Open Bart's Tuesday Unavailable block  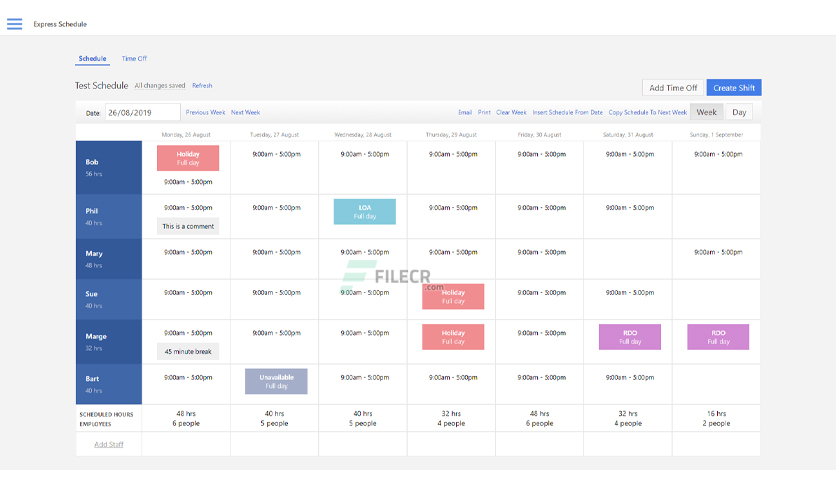[276, 382]
